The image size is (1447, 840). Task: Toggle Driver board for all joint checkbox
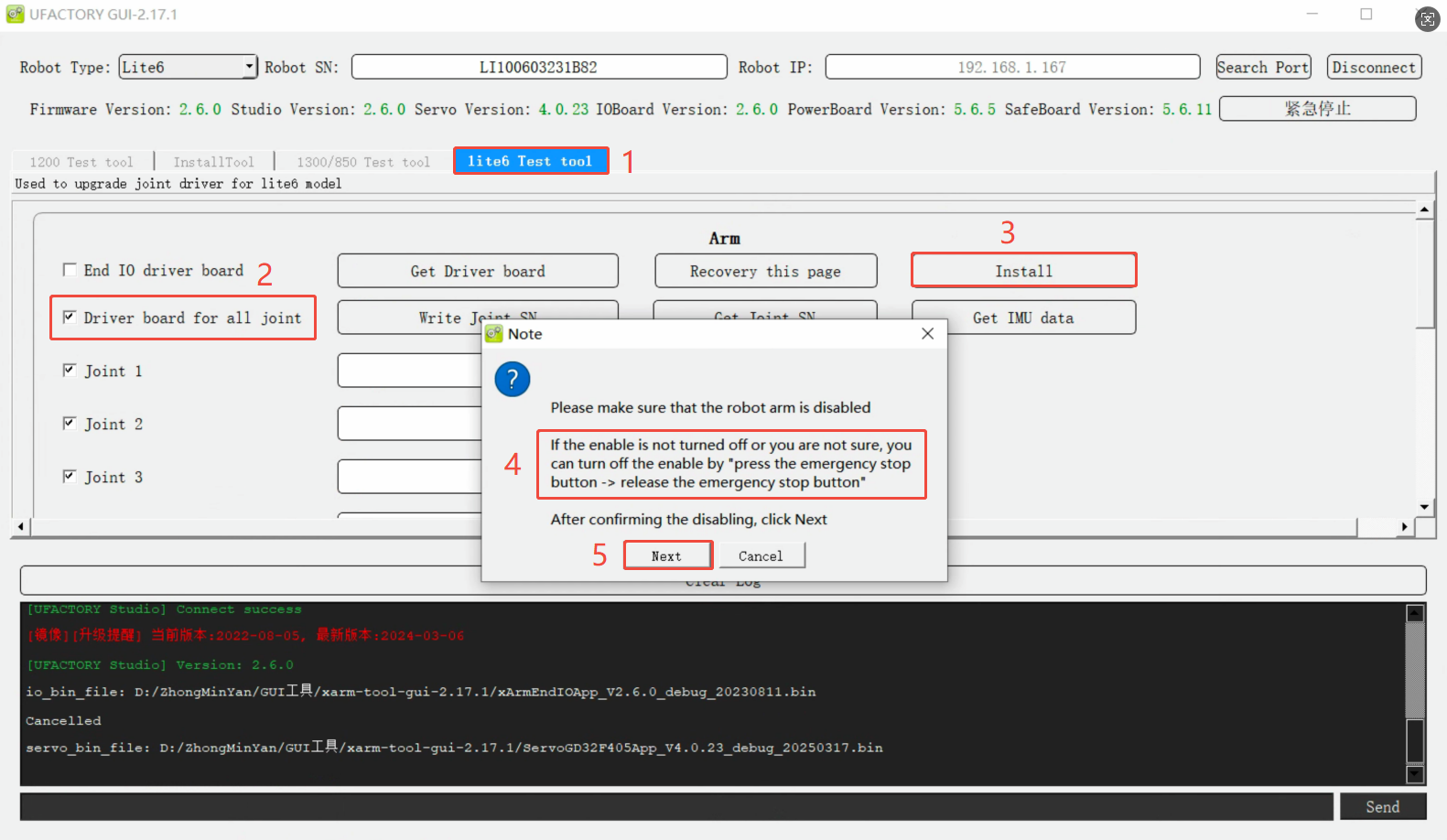tap(70, 317)
